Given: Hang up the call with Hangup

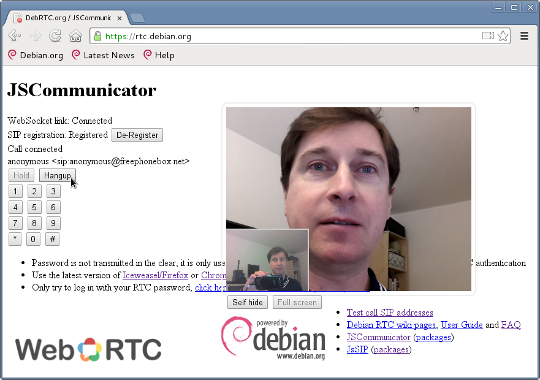Looking at the screenshot, I should [x=57, y=175].
